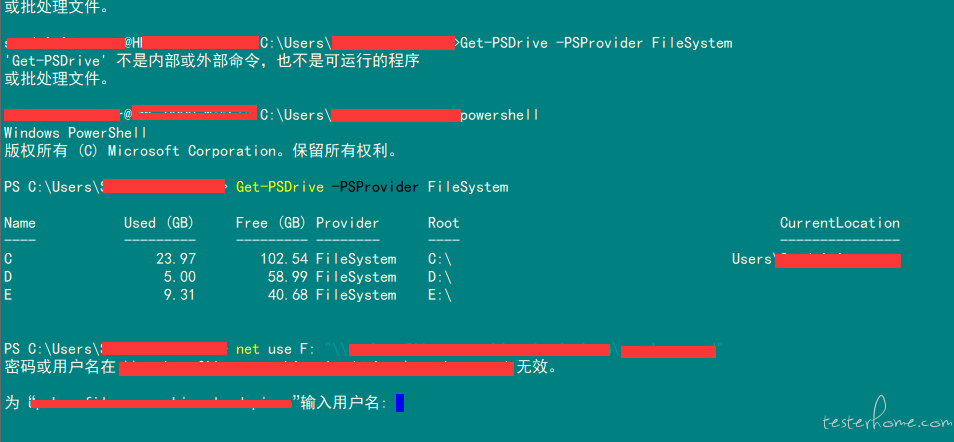
Task: Click the E:\ root entry
Action: (x=440, y=295)
